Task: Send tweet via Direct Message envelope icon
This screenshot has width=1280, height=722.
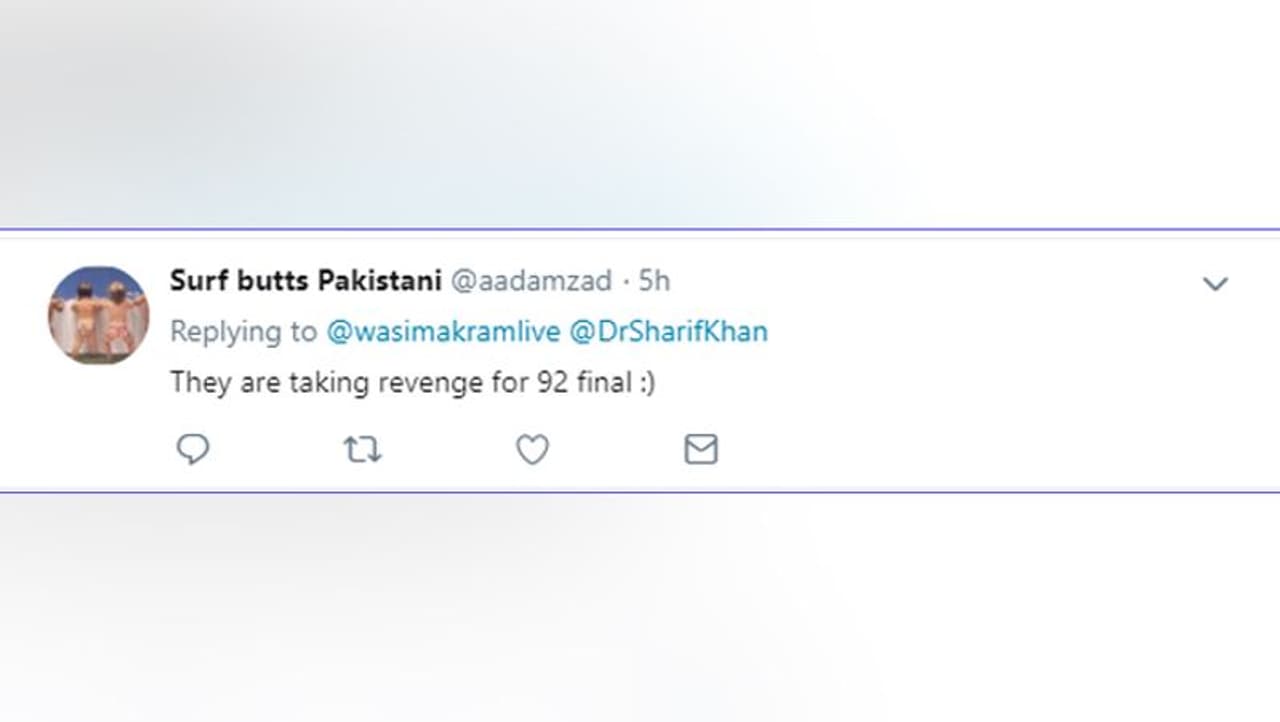Action: coord(701,450)
